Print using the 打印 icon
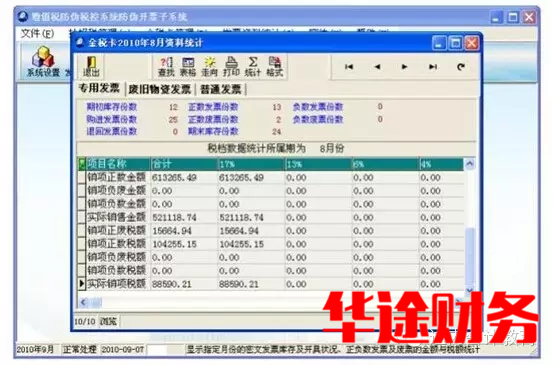This screenshot has width=553, height=365. tap(231, 67)
